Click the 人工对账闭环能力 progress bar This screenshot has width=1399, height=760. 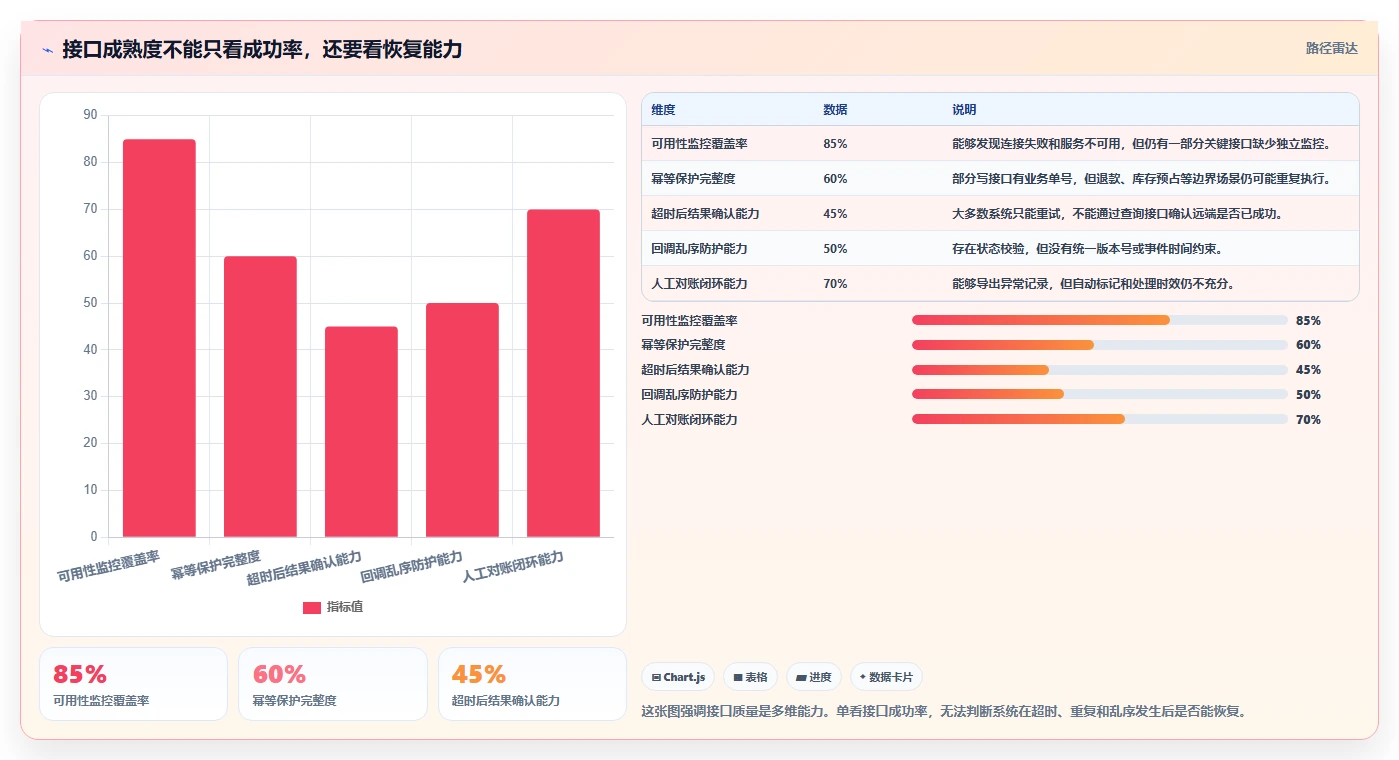coord(1100,419)
